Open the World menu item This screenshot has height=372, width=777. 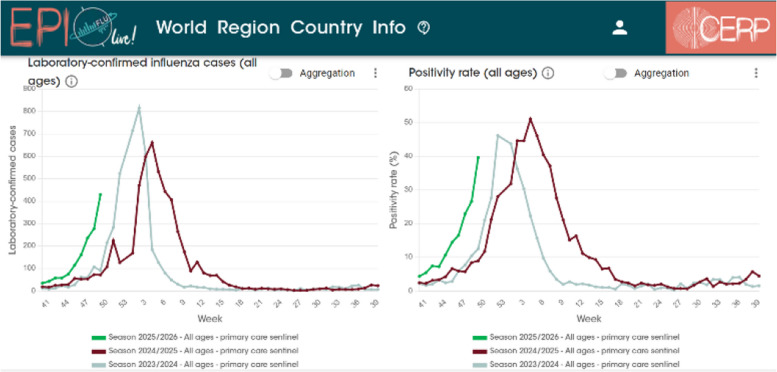181,28
